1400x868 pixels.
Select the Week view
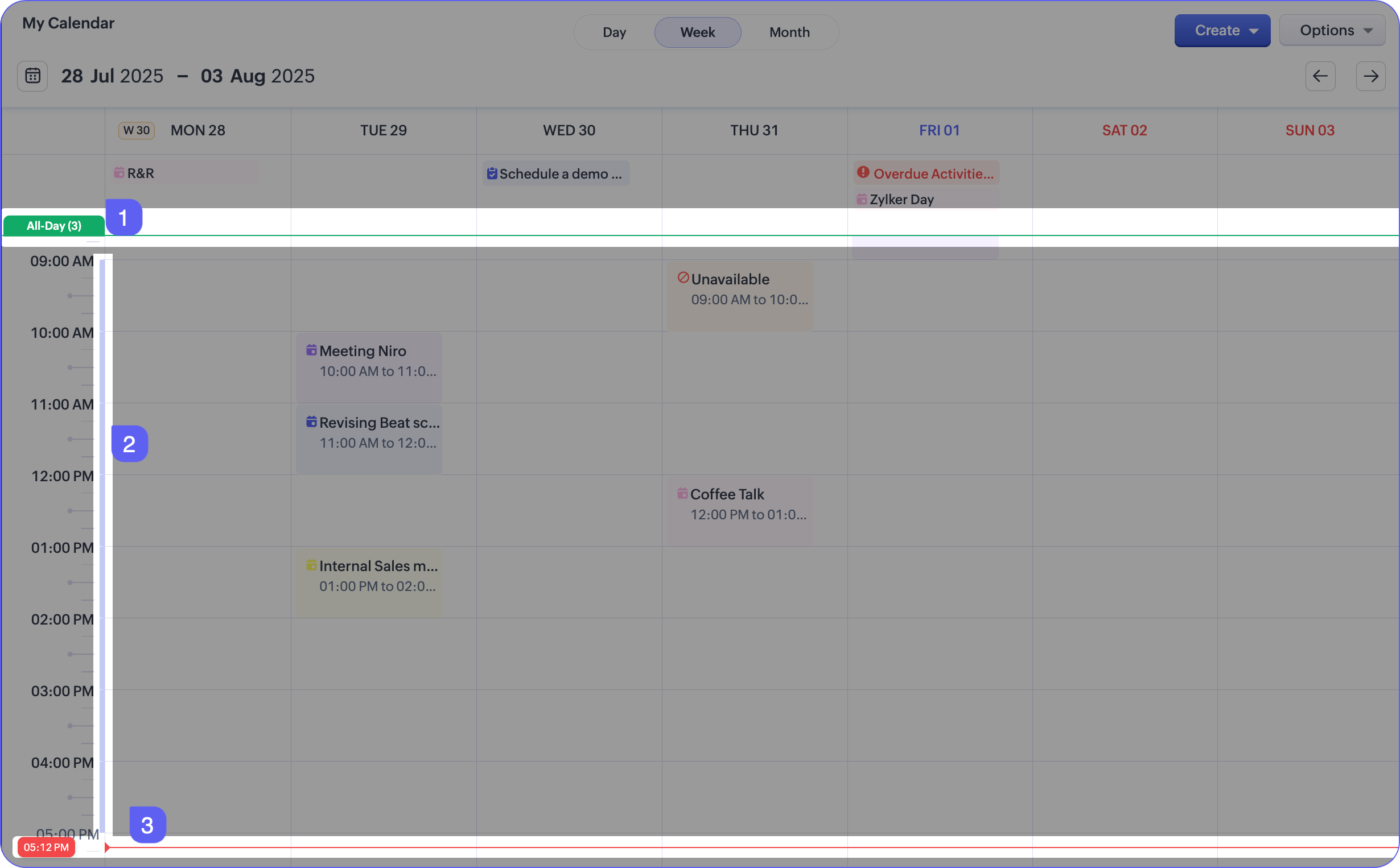pos(697,32)
